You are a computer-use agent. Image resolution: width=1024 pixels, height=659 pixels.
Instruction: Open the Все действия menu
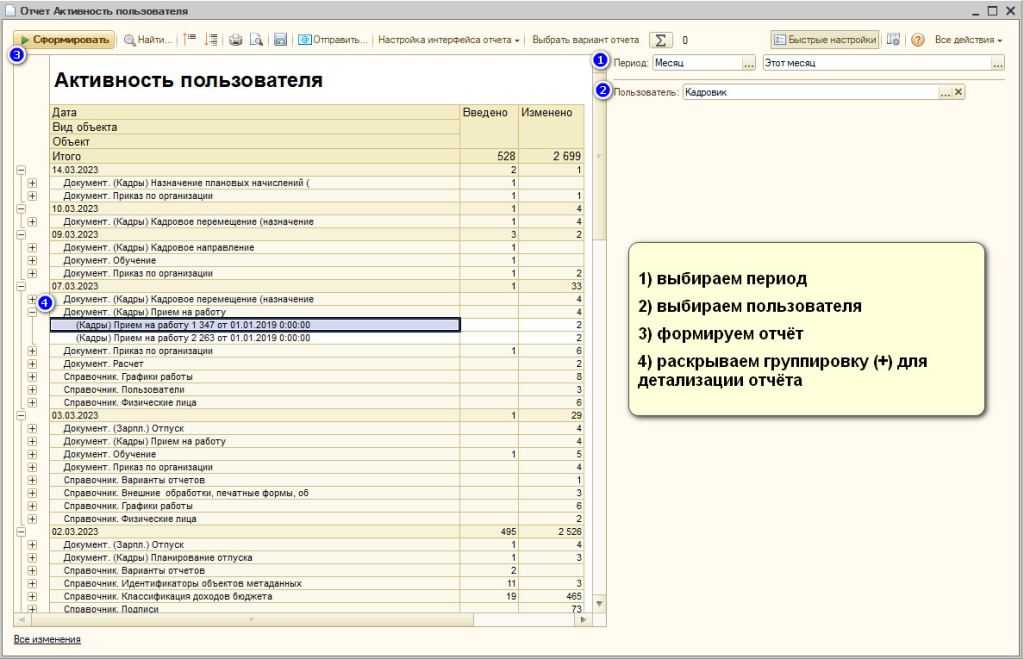[968, 40]
